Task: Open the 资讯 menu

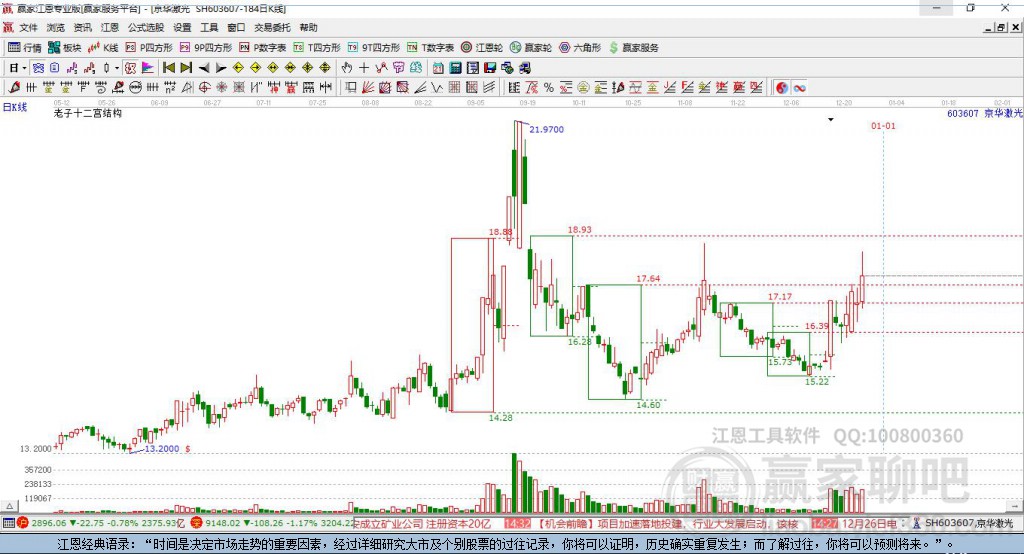Action: (x=83, y=27)
